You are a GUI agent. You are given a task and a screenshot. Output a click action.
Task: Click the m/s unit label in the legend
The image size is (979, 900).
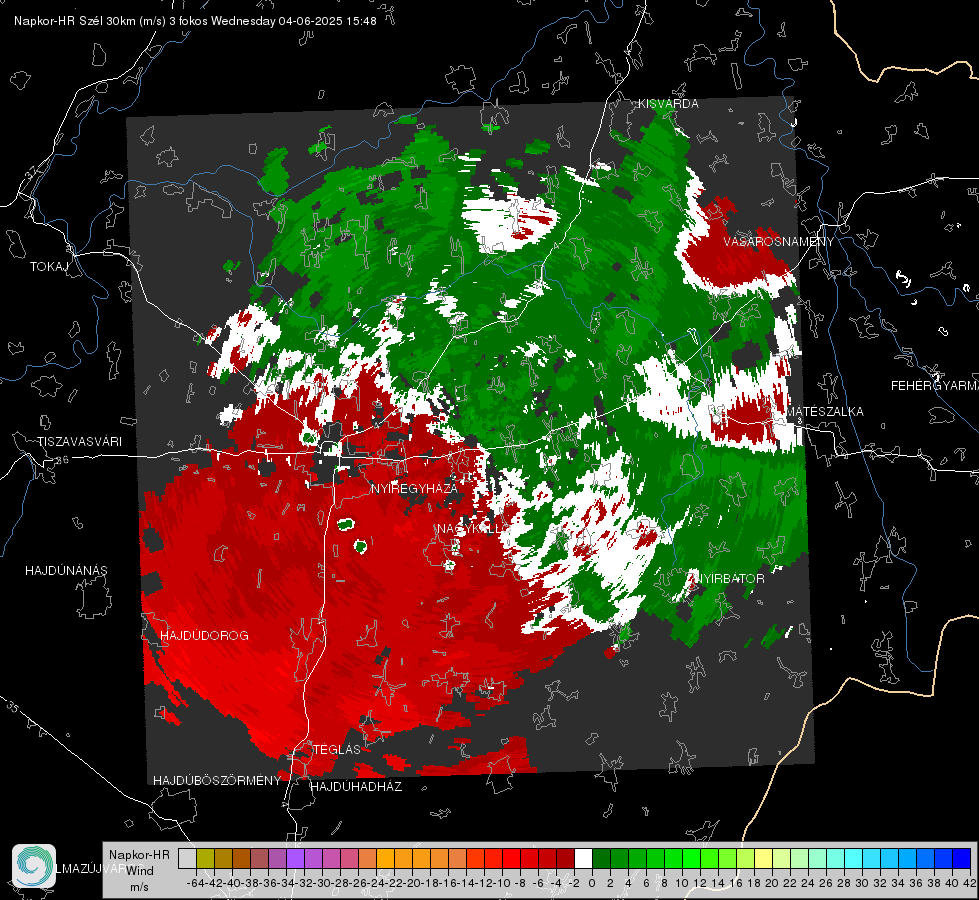click(x=140, y=886)
